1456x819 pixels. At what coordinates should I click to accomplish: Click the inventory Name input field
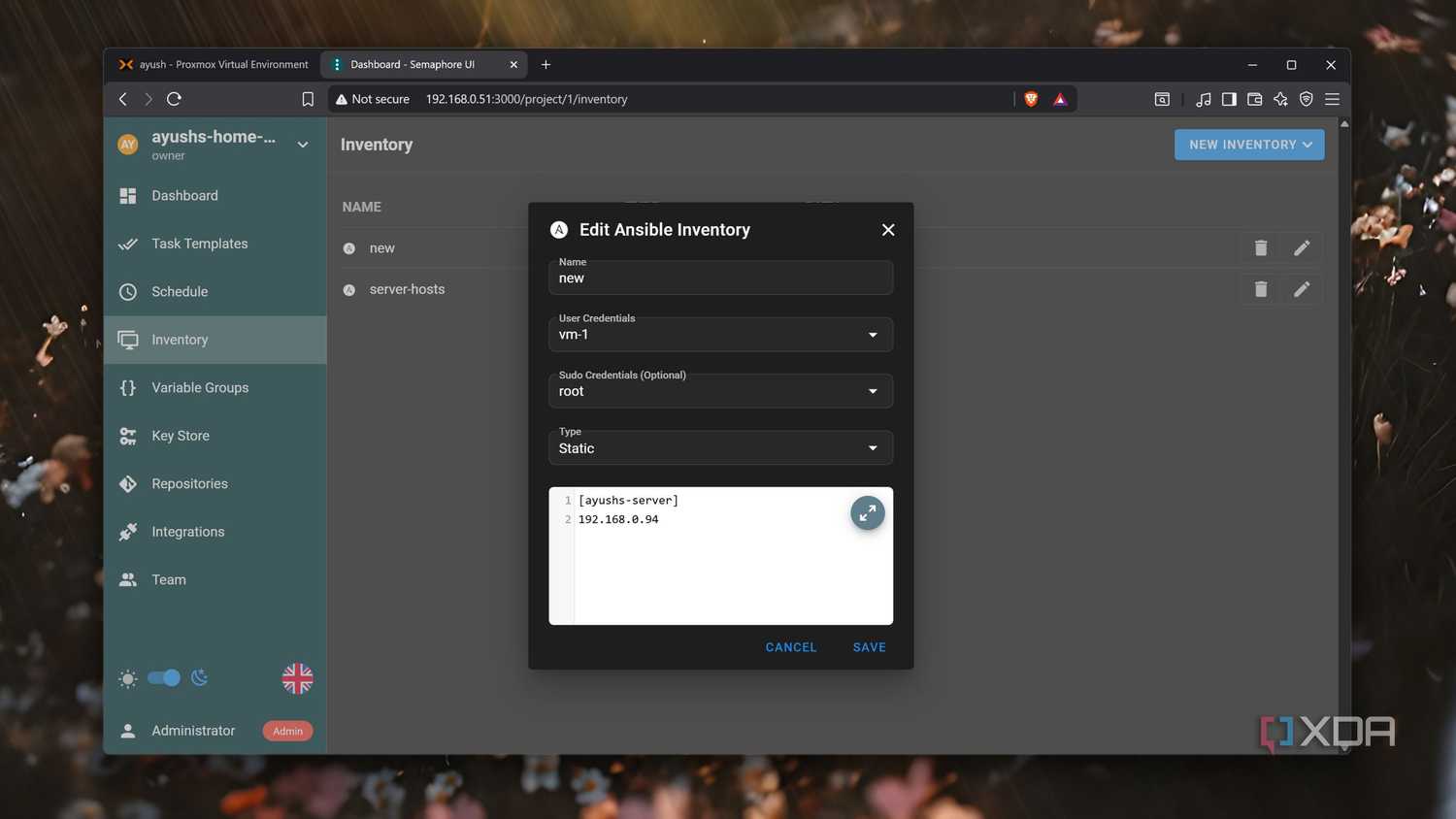click(720, 278)
